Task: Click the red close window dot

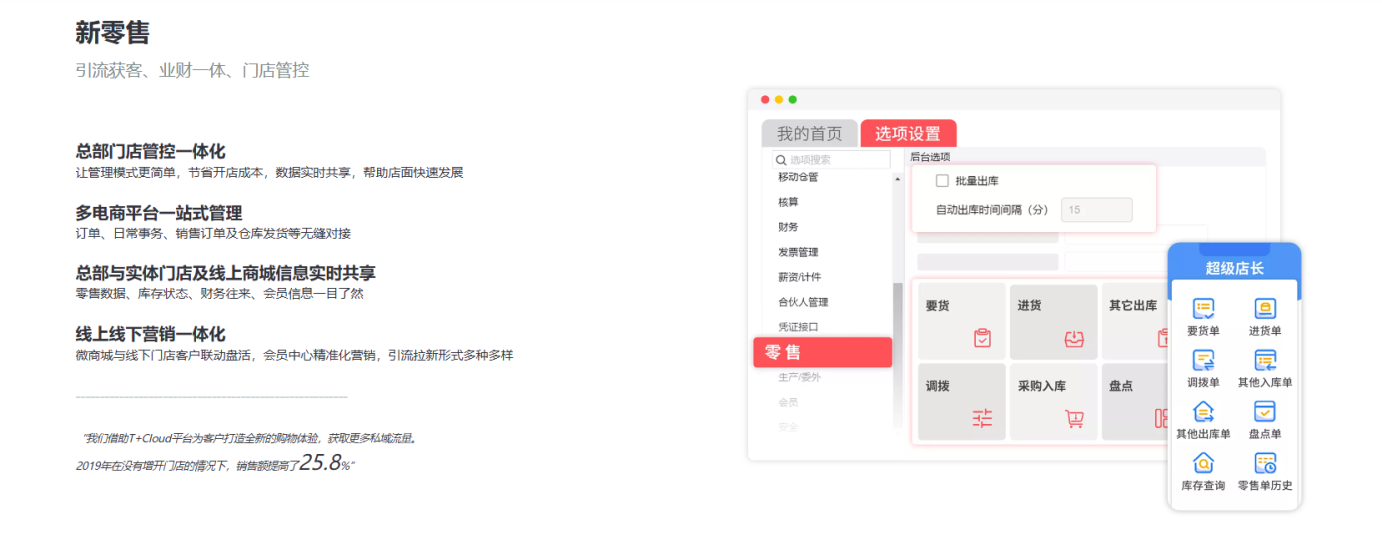Action: [765, 100]
